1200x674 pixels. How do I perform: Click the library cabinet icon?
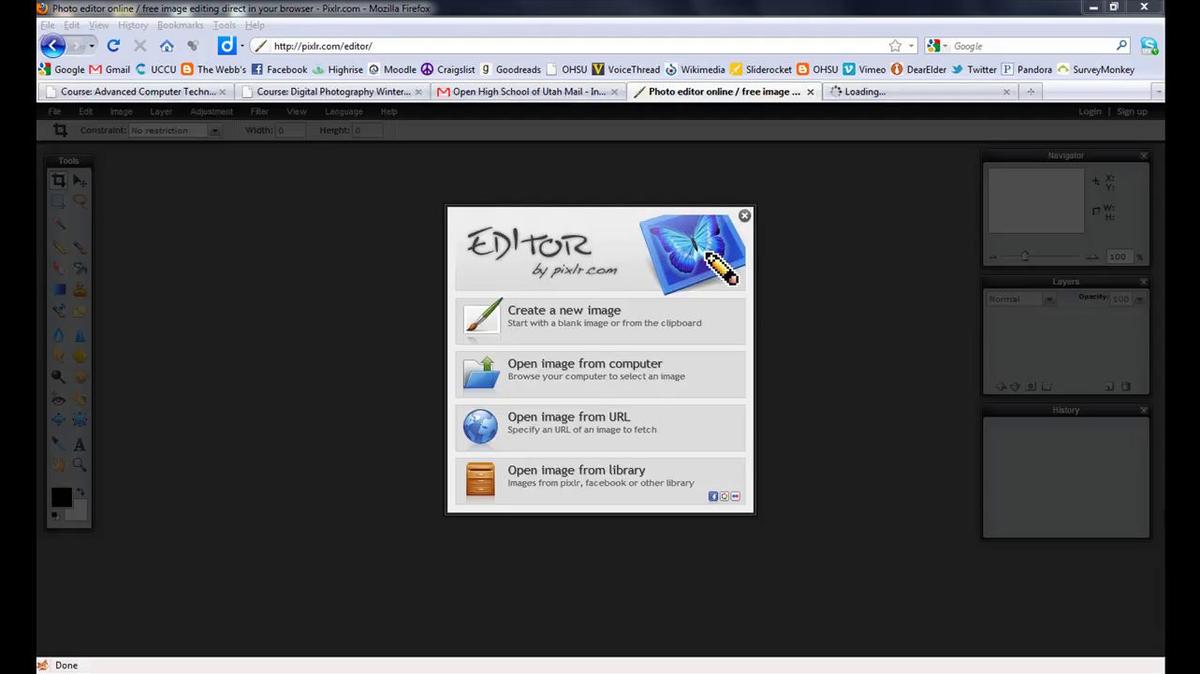(x=481, y=480)
